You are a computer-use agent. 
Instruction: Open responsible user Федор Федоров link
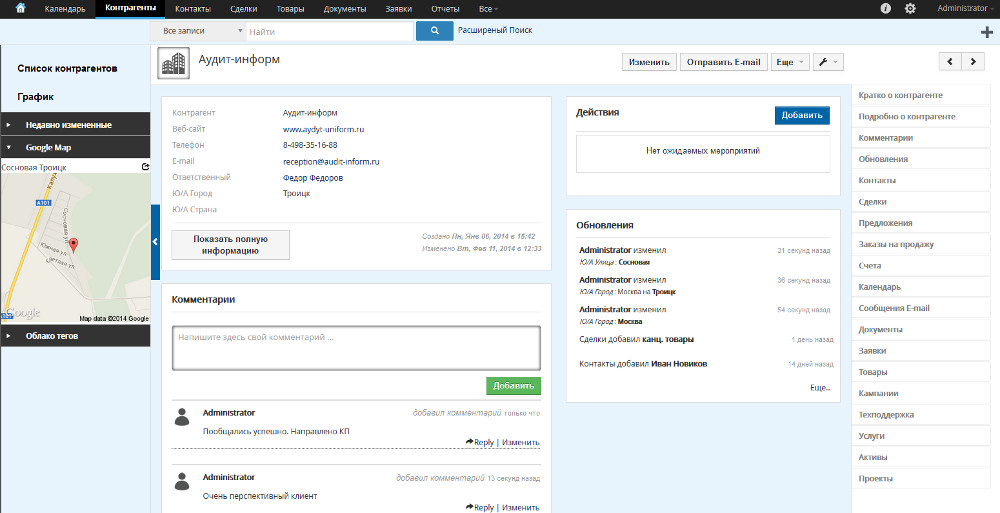[x=312, y=178]
